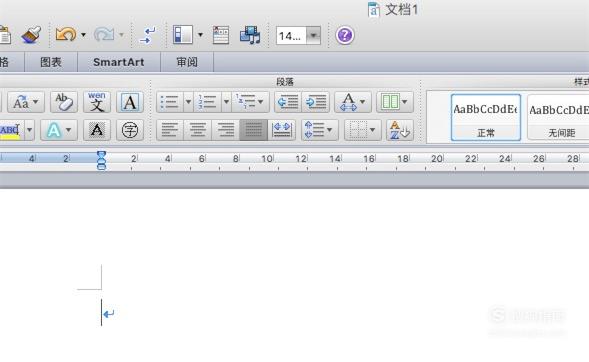589x362 pixels.
Task: Click the 文档1 document title icon
Action: coord(374,10)
